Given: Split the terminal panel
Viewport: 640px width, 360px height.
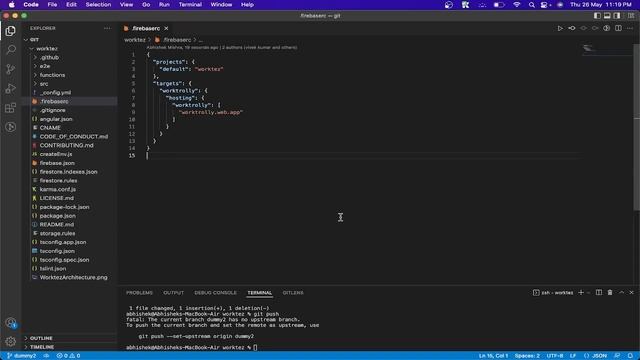Looking at the screenshot, I should pyautogui.click(x=599, y=293).
